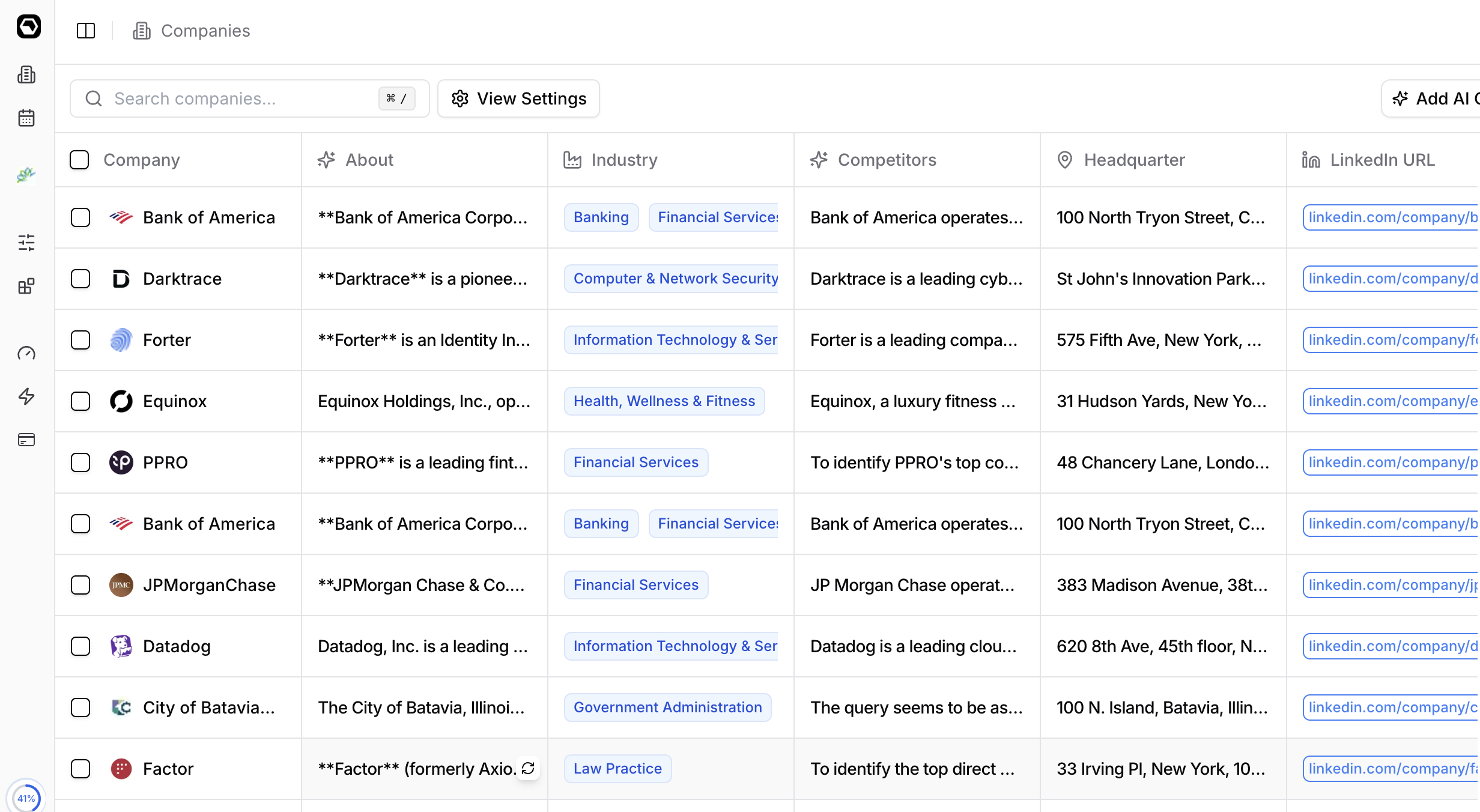1480x812 pixels.
Task: Toggle the sidebar panel icon
Action: [86, 31]
